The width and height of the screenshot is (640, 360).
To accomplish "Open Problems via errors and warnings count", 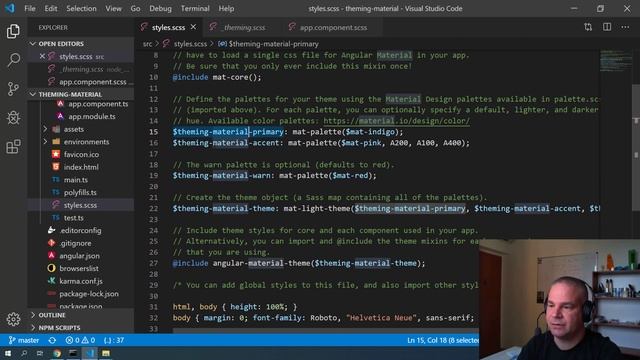I will pyautogui.click(x=80, y=340).
